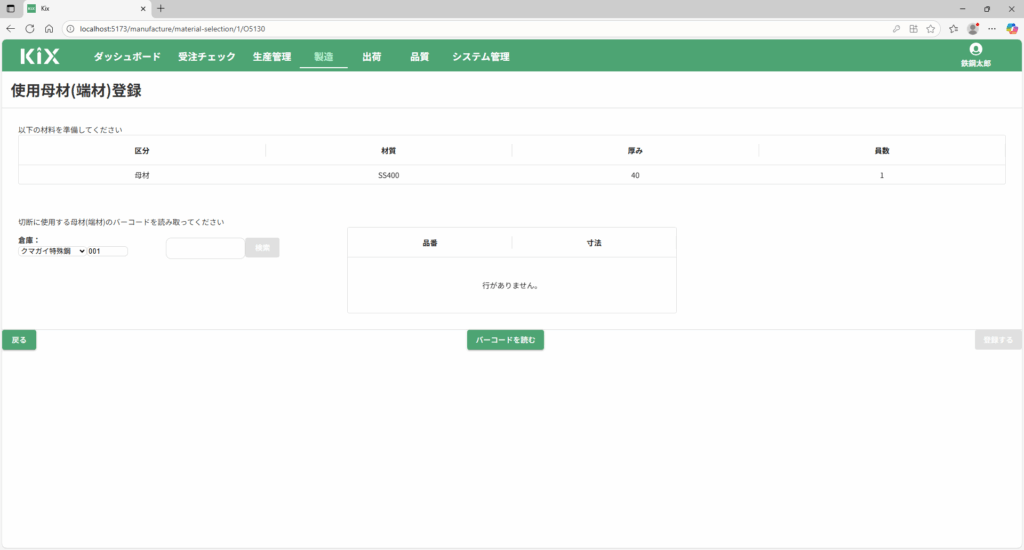1024x550 pixels.
Task: Click the 001 warehouse code field
Action: (x=108, y=251)
